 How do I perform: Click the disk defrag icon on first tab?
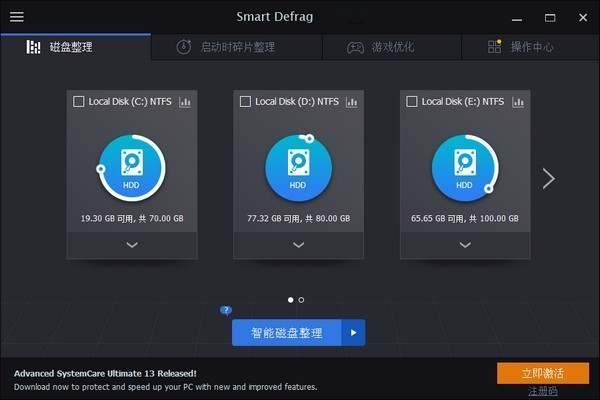click(x=33, y=47)
